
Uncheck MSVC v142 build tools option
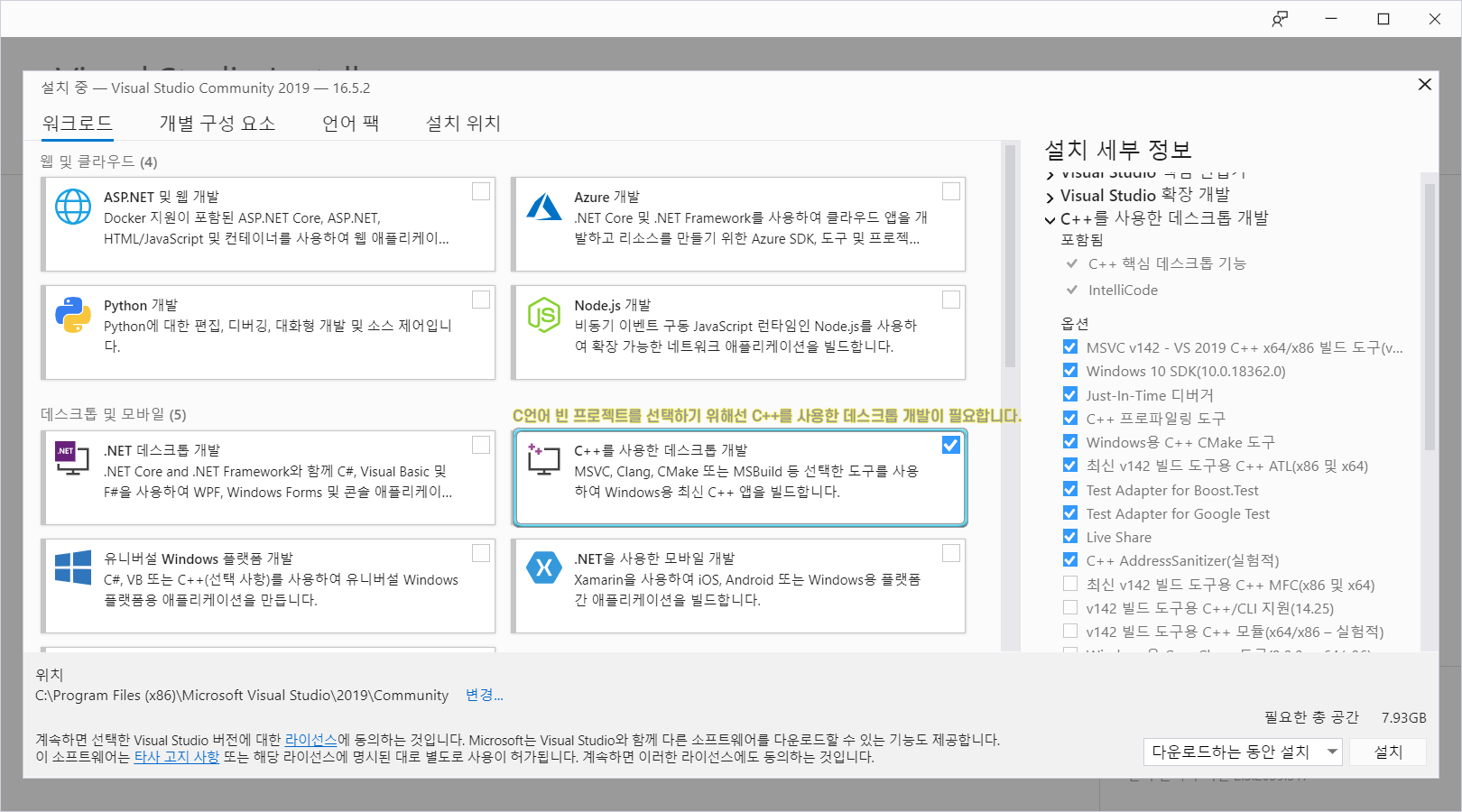coord(1070,347)
